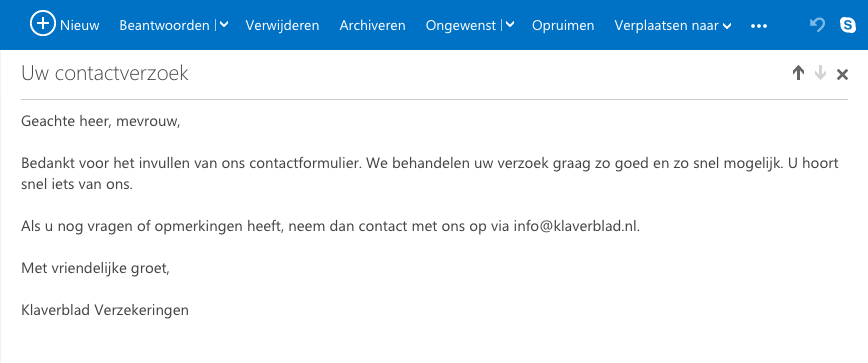Screen dimensions: 868x363
Task: Archive the email with Archiveren
Action: tap(372, 25)
